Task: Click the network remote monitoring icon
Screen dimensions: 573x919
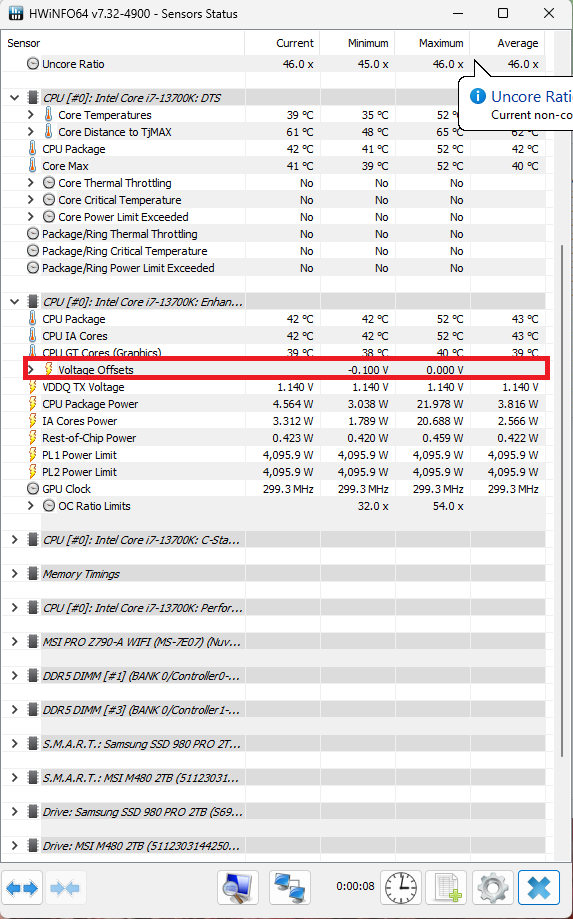Action: (290, 889)
